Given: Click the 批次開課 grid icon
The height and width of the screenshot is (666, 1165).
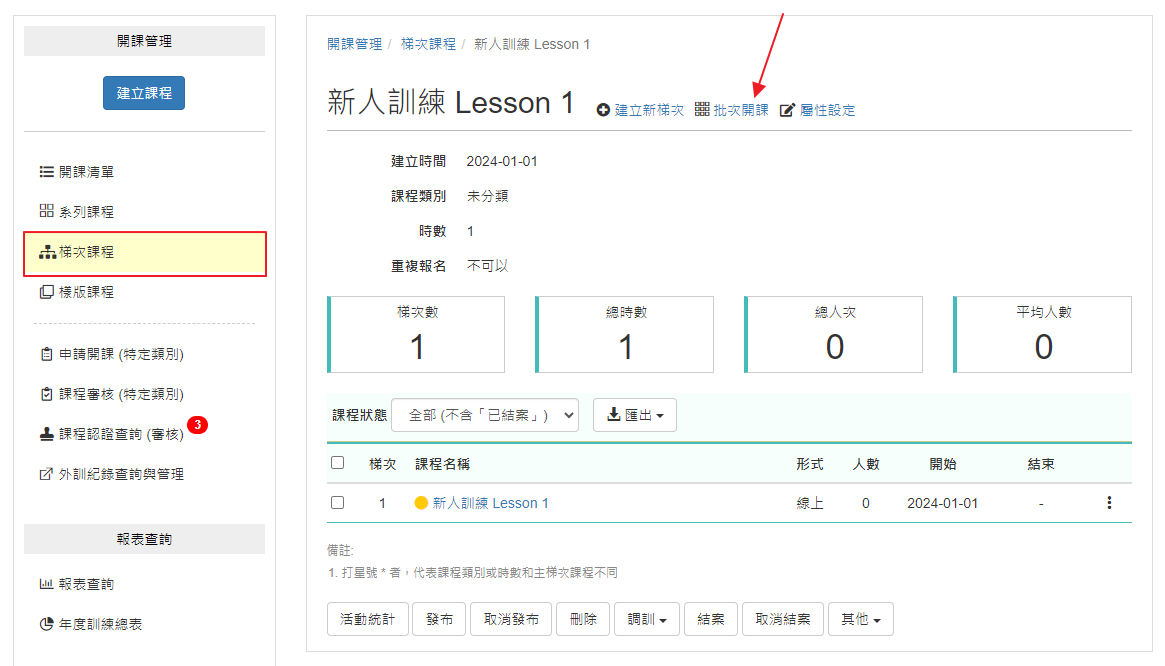Looking at the screenshot, I should pyautogui.click(x=702, y=109).
